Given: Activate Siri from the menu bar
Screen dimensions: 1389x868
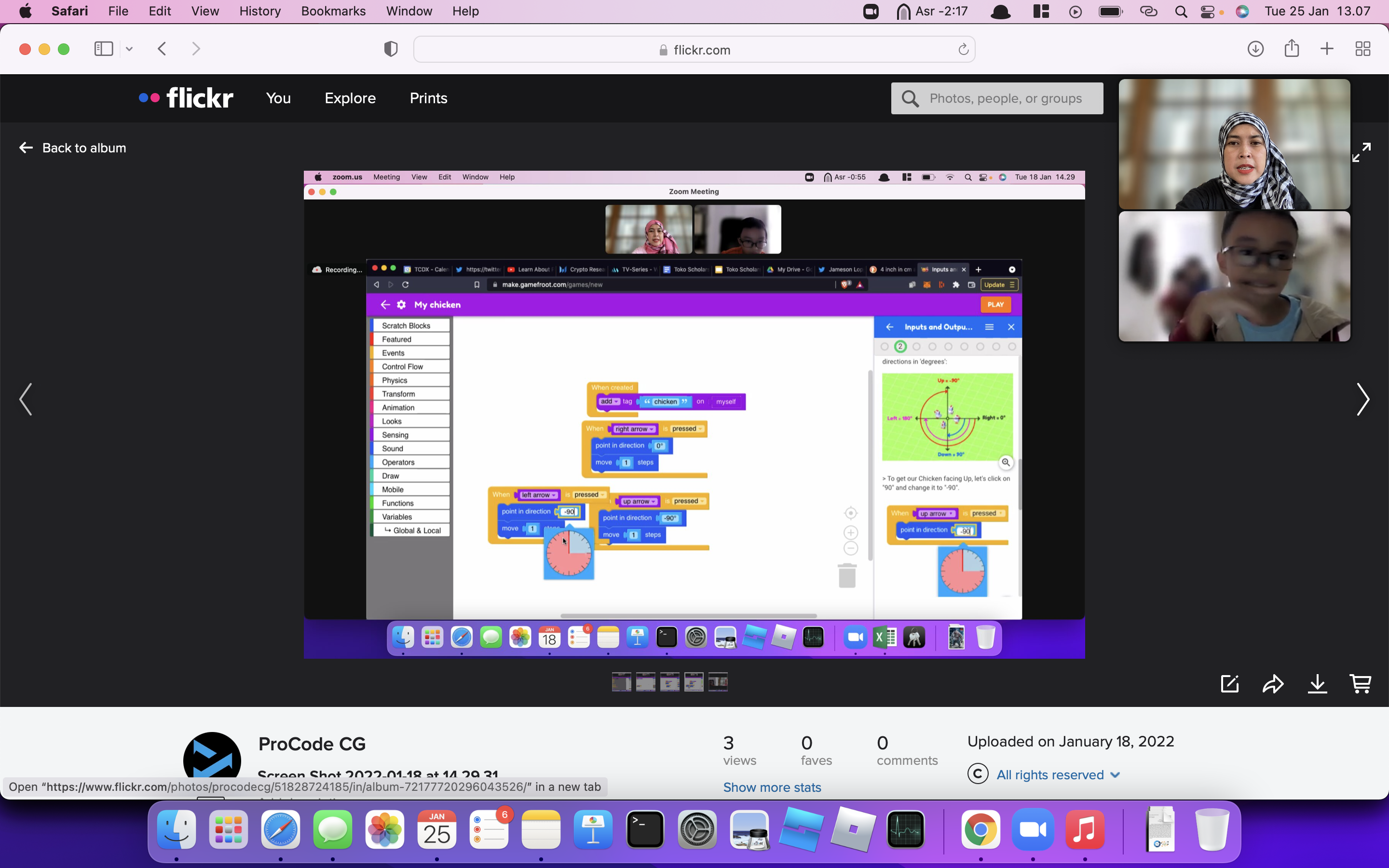Looking at the screenshot, I should point(1242,11).
